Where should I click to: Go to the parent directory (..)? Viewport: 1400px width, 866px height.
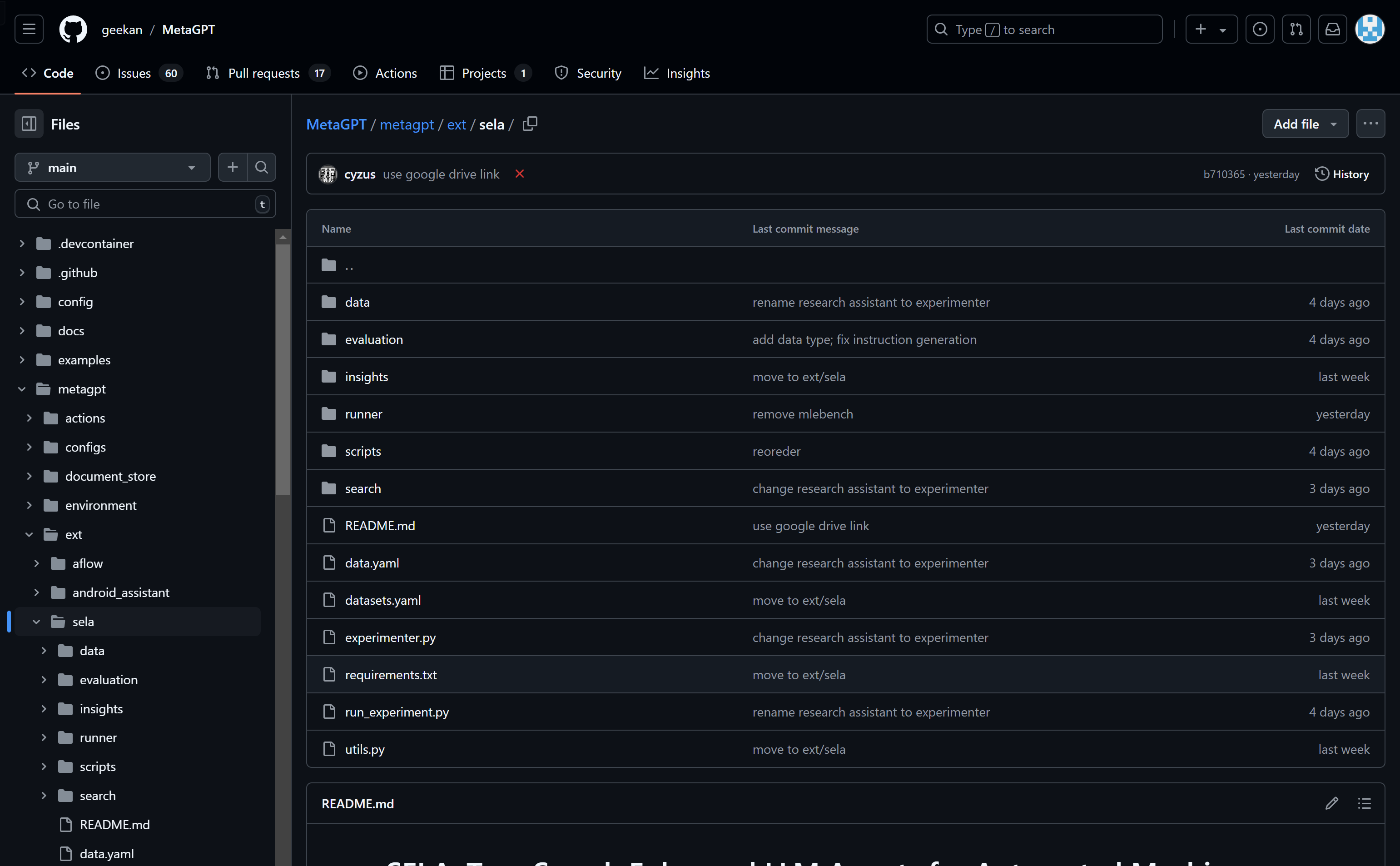coord(349,265)
